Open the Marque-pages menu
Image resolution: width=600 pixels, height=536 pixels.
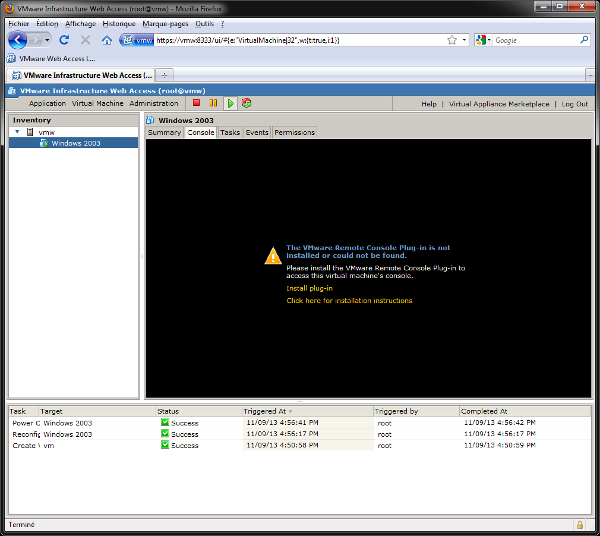[165, 24]
